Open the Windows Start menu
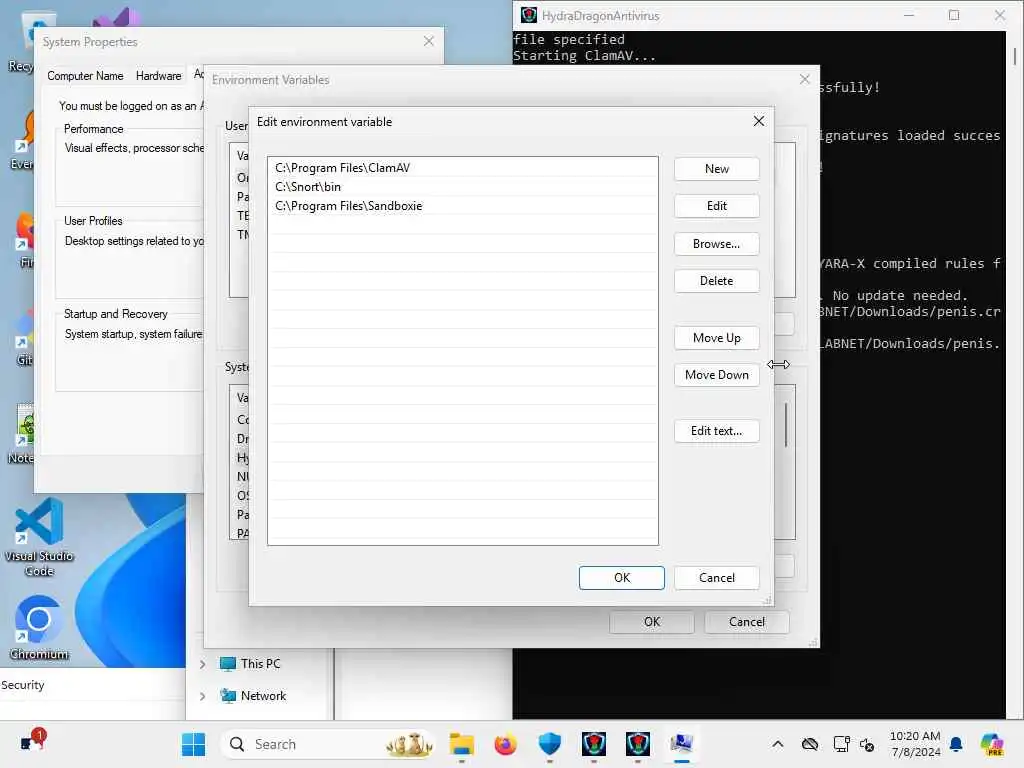The width and height of the screenshot is (1024, 768). pos(193,744)
